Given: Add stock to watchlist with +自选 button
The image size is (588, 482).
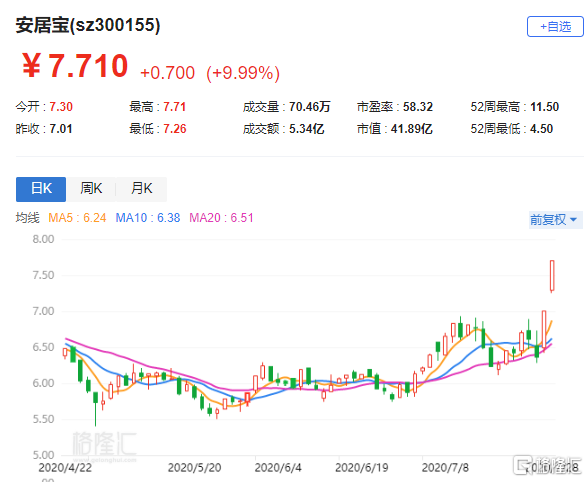Looking at the screenshot, I should pyautogui.click(x=555, y=26).
